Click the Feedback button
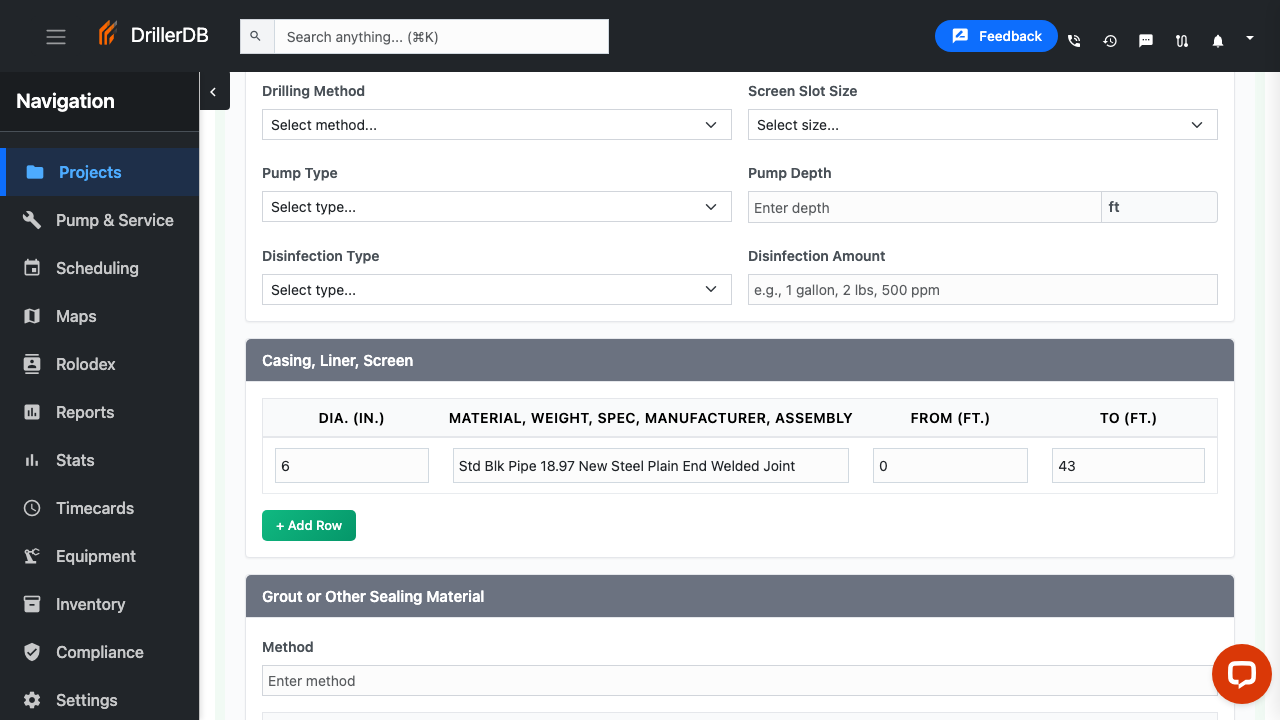The height and width of the screenshot is (720, 1280). click(x=996, y=36)
